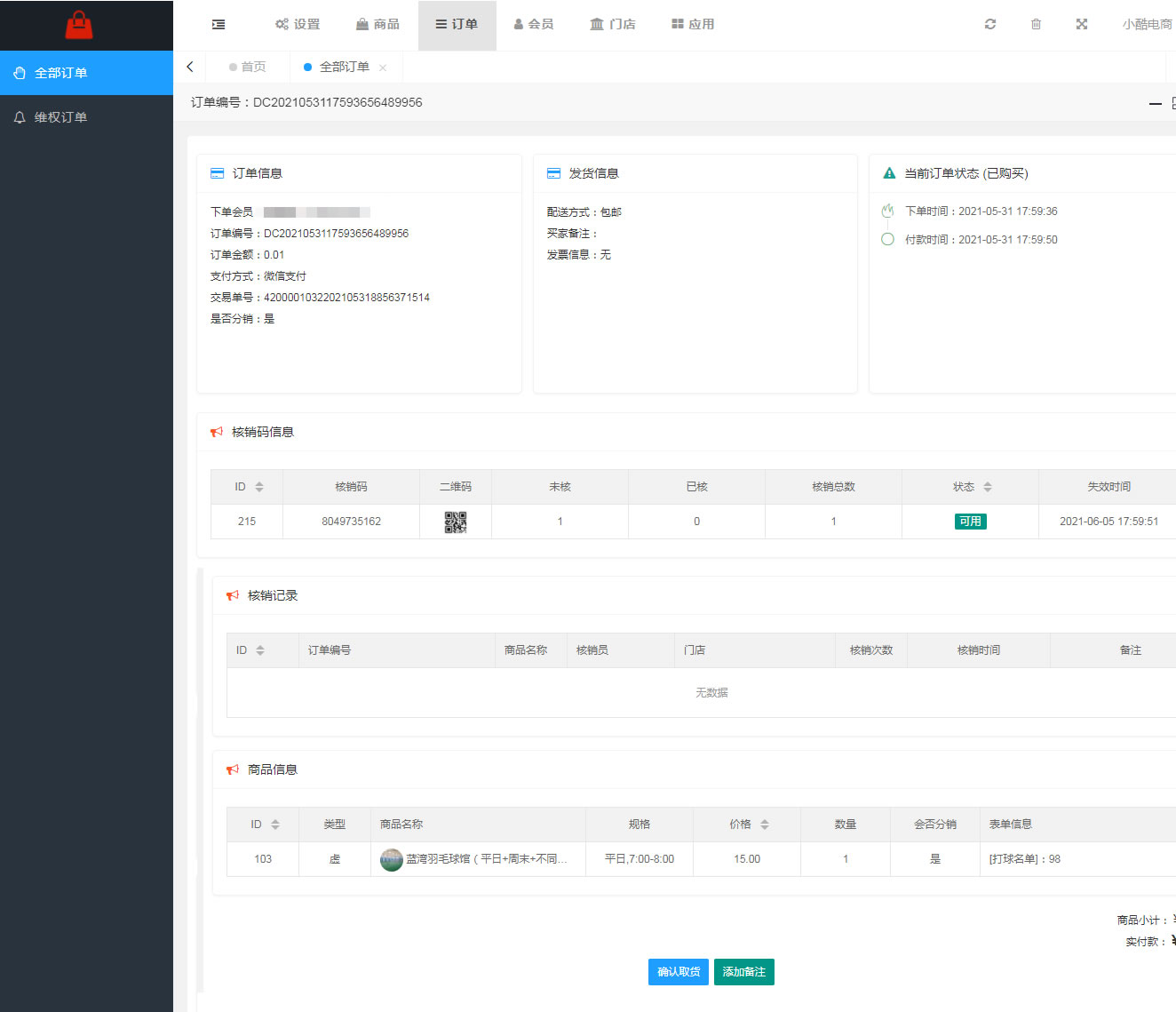Click the 蓝湾羽毛球馆 product thumbnail

tap(392, 859)
